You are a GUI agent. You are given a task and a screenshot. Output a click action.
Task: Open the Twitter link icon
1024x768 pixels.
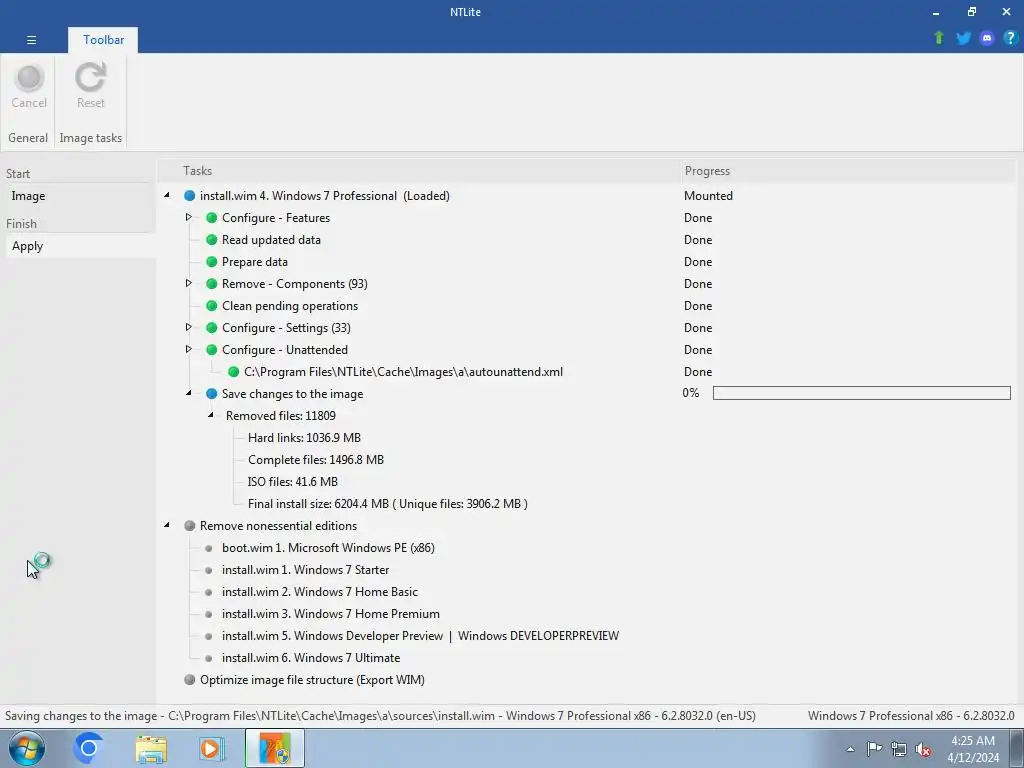coord(963,38)
